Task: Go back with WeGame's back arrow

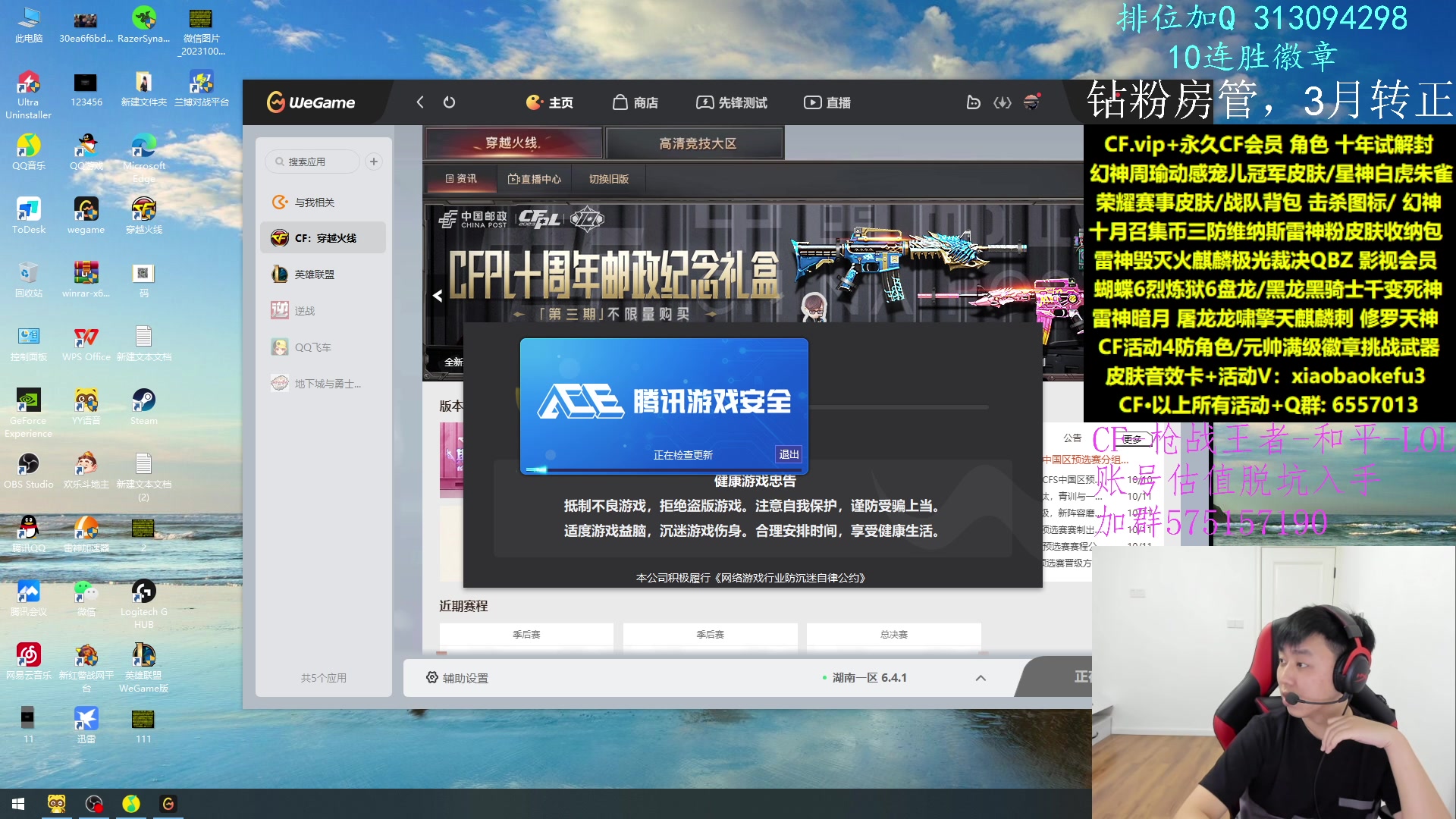Action: point(420,102)
